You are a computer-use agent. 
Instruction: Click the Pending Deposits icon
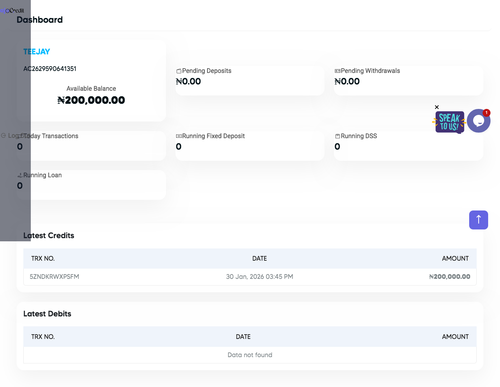point(178,71)
